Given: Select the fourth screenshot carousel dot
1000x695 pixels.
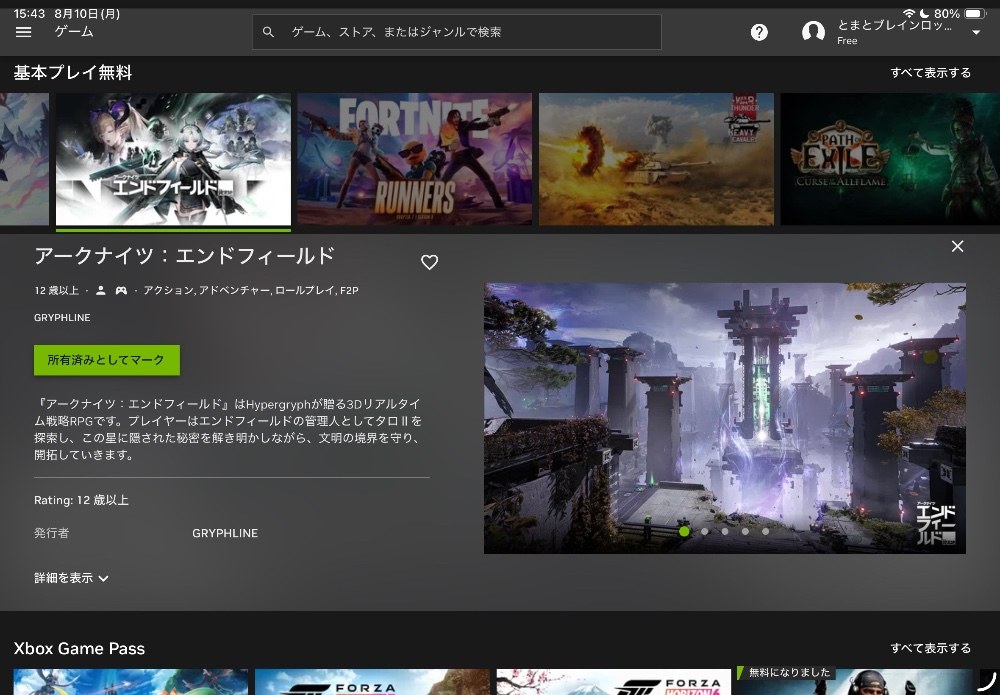Looking at the screenshot, I should pyautogui.click(x=746, y=531).
